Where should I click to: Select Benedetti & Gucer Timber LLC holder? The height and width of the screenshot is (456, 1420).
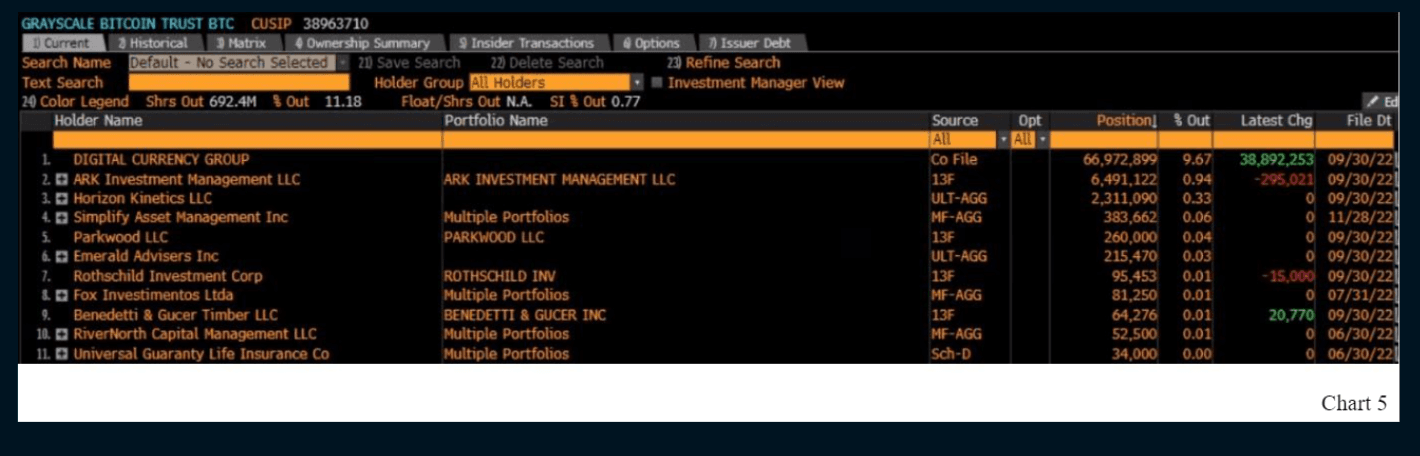tap(175, 315)
